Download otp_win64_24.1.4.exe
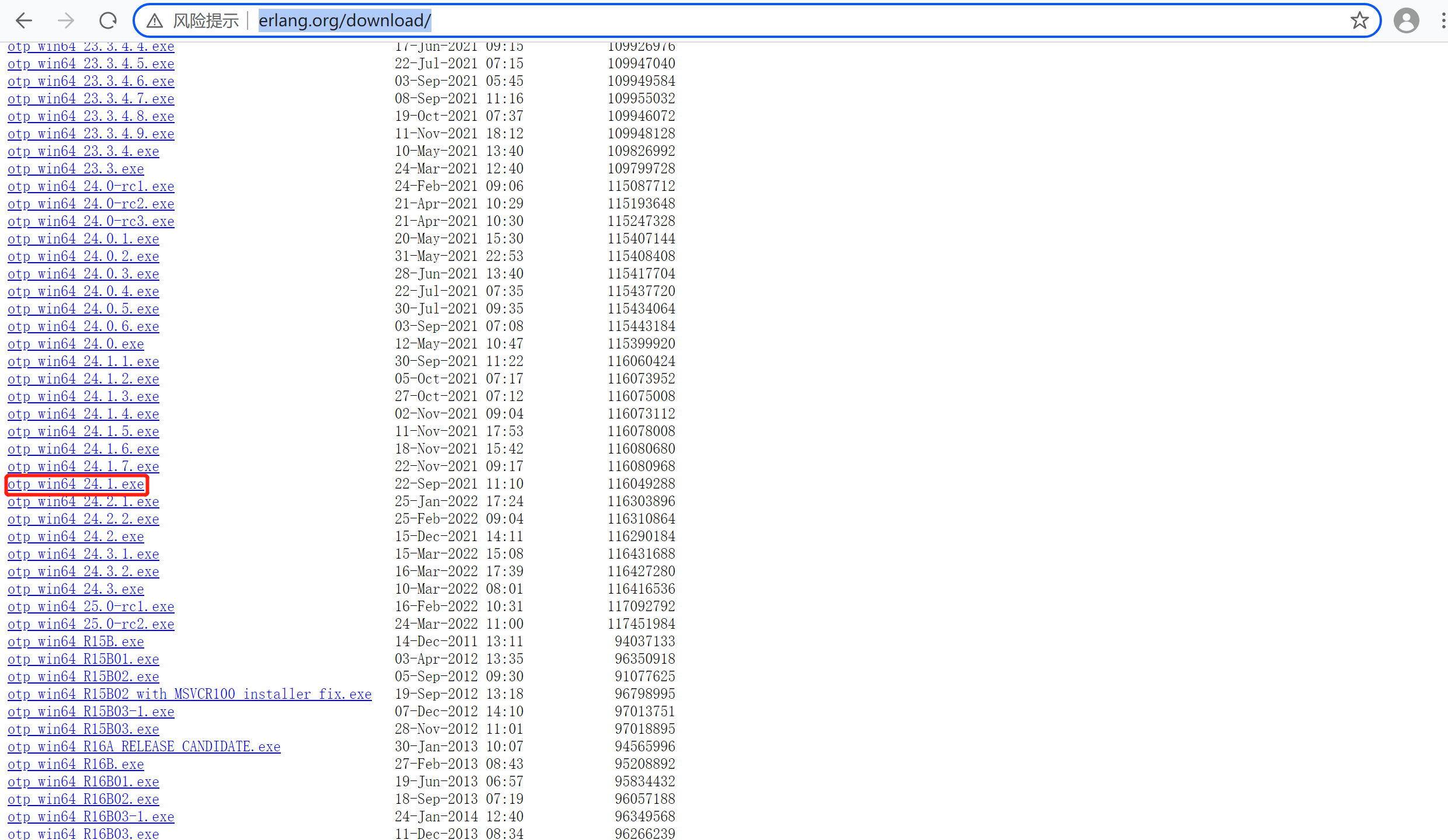The height and width of the screenshot is (840, 1448). point(83,414)
